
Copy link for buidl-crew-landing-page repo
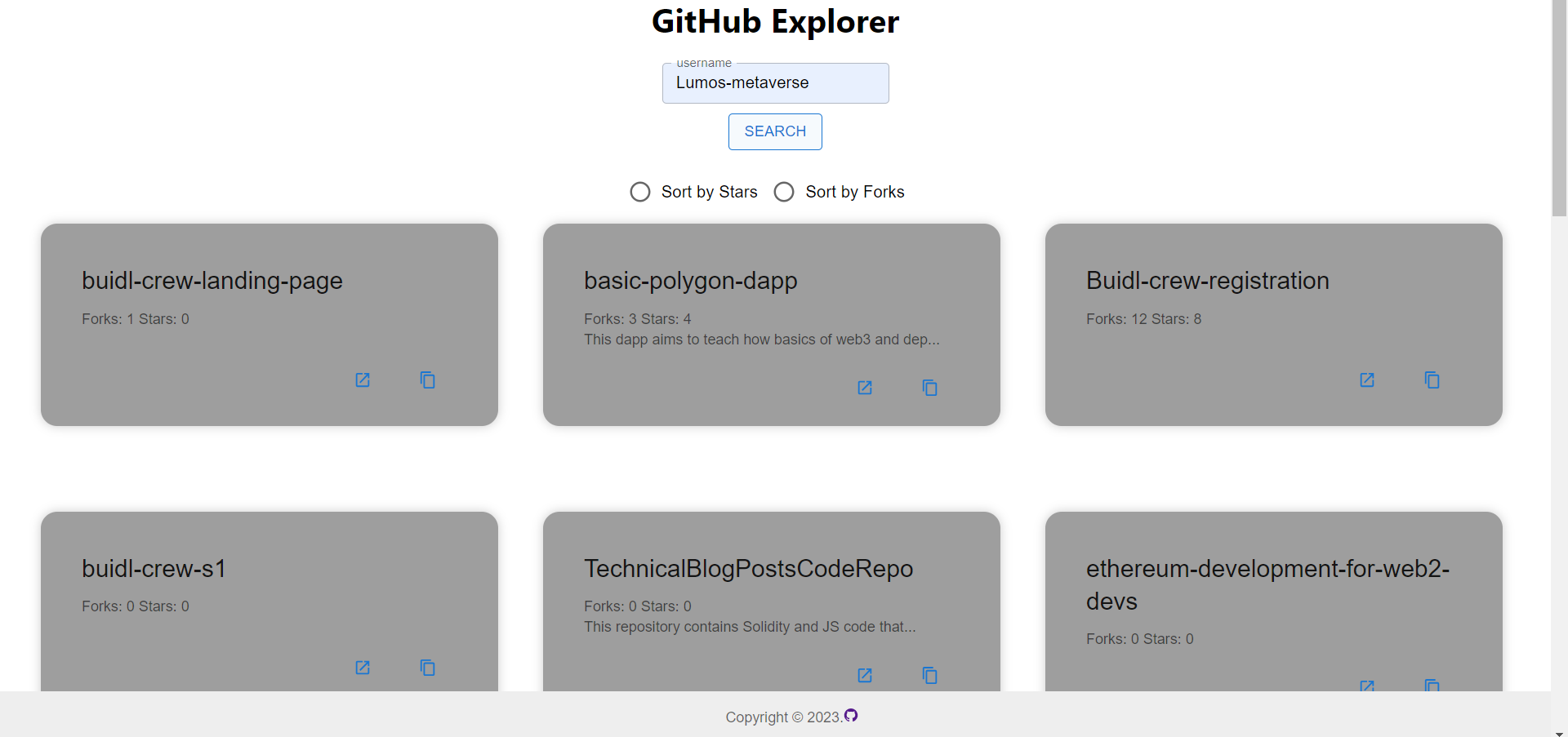pyautogui.click(x=427, y=380)
